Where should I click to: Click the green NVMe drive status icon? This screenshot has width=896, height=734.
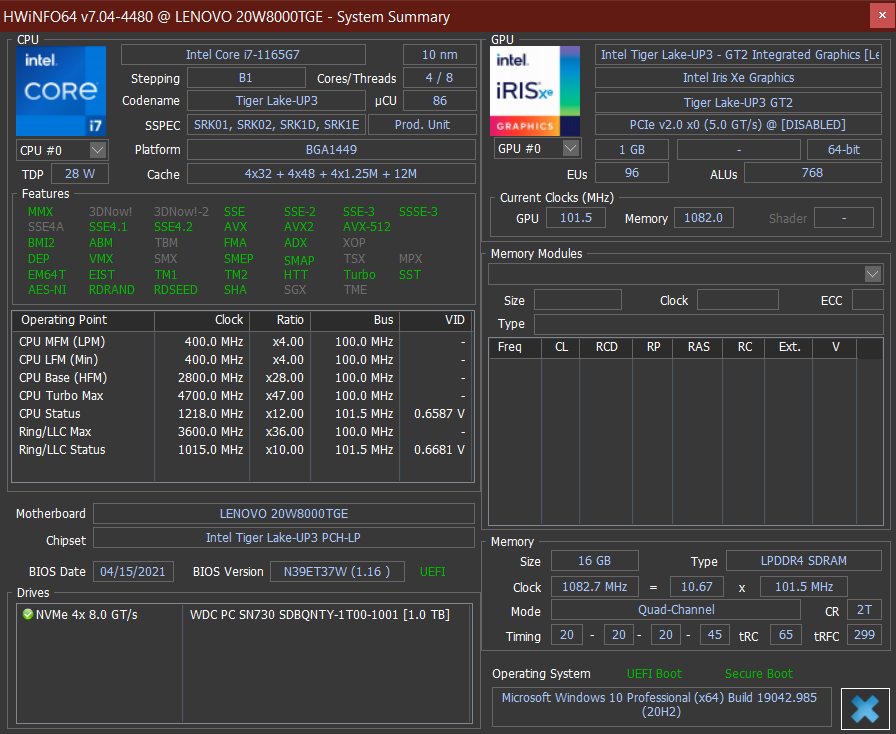(27, 614)
